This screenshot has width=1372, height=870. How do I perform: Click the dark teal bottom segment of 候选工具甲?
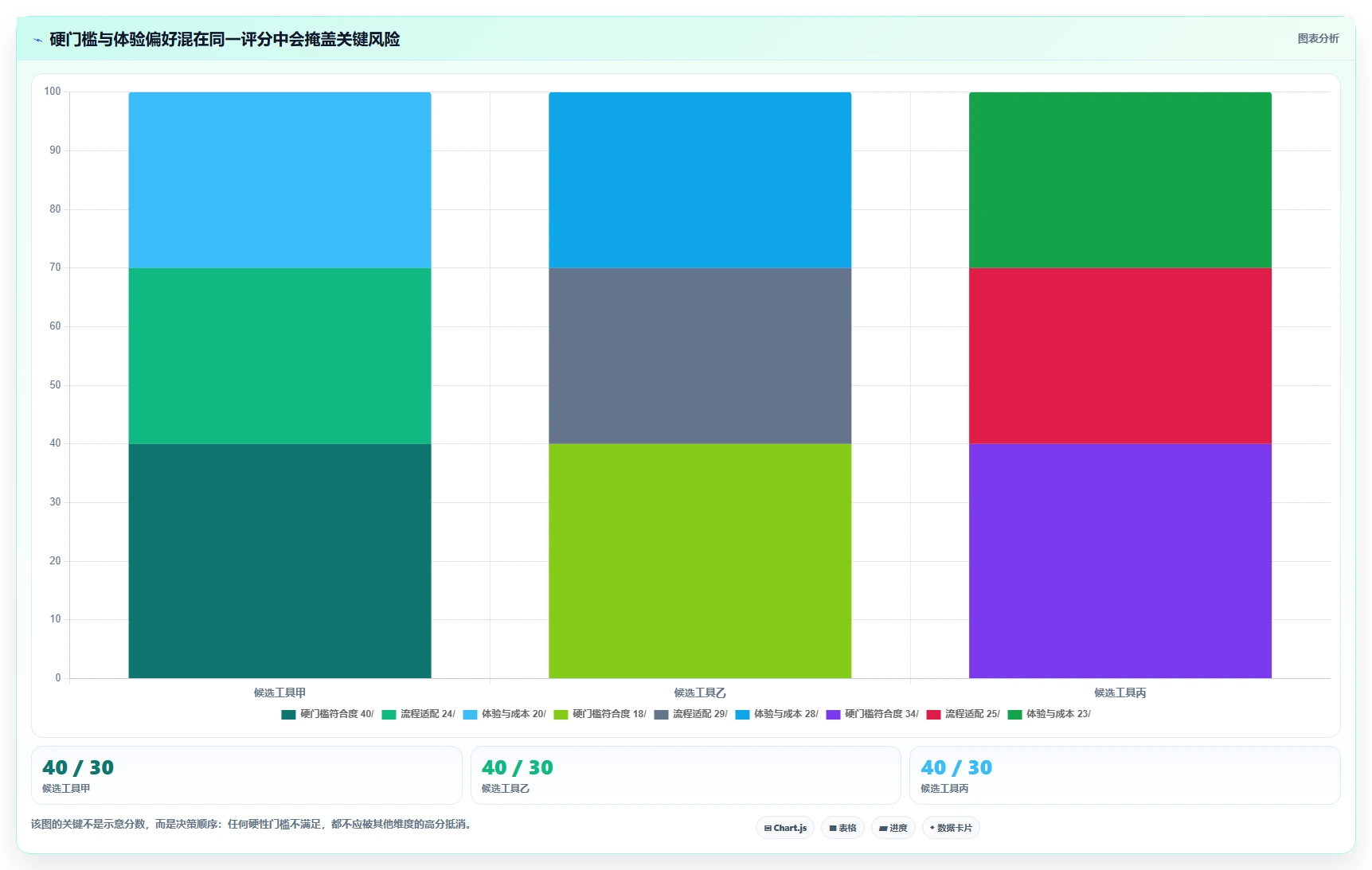click(x=279, y=560)
